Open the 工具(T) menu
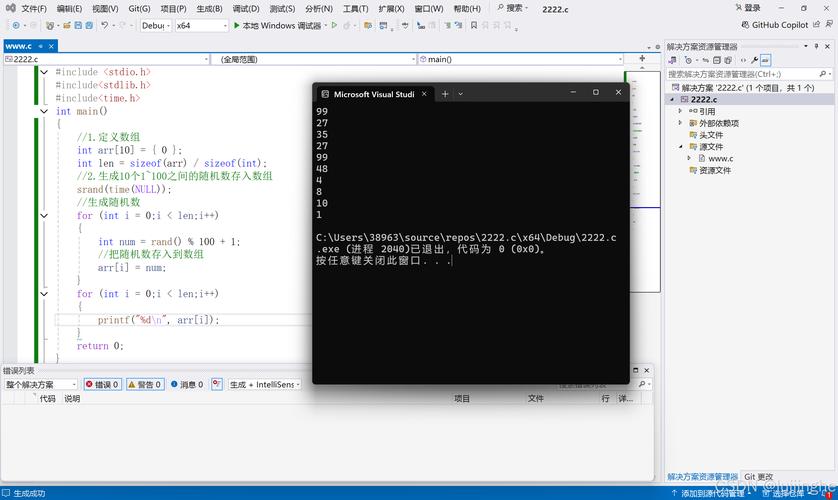 355,9
